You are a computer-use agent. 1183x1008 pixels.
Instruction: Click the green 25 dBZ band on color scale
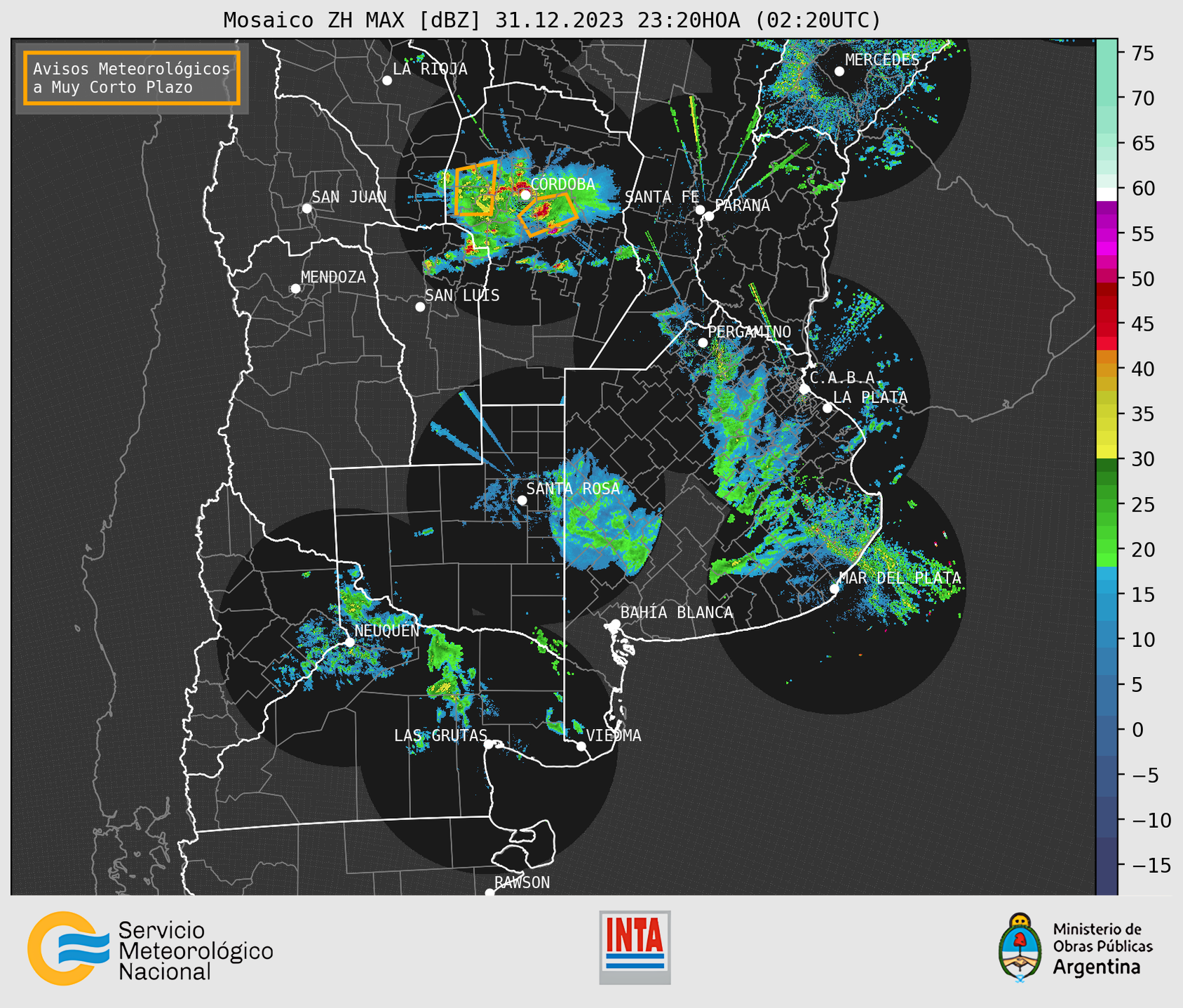(1107, 505)
